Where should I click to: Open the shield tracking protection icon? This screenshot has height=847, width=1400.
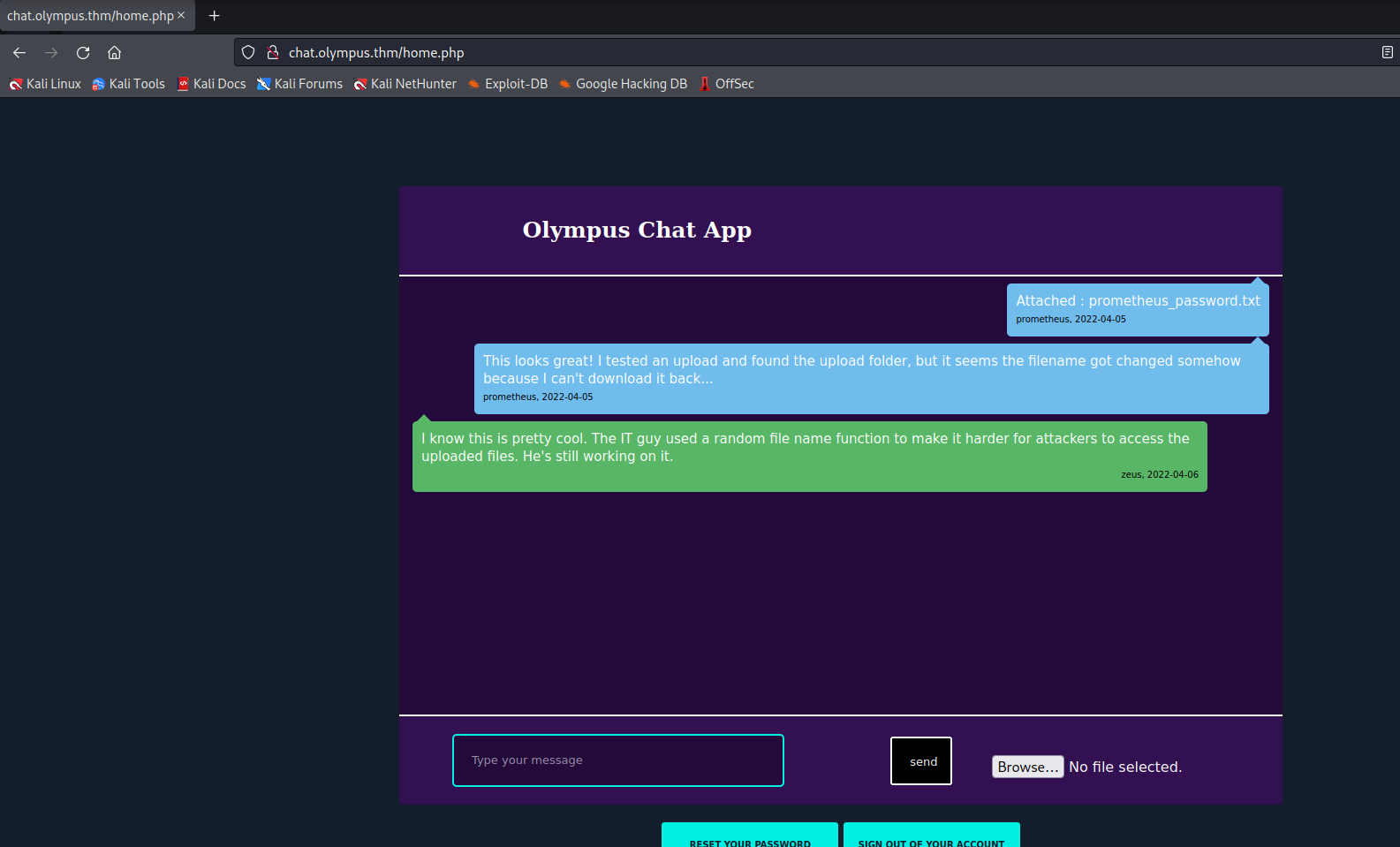click(248, 53)
